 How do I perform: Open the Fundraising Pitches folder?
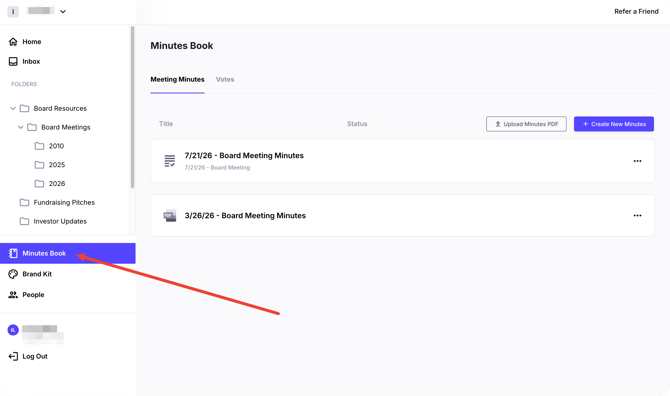64,202
